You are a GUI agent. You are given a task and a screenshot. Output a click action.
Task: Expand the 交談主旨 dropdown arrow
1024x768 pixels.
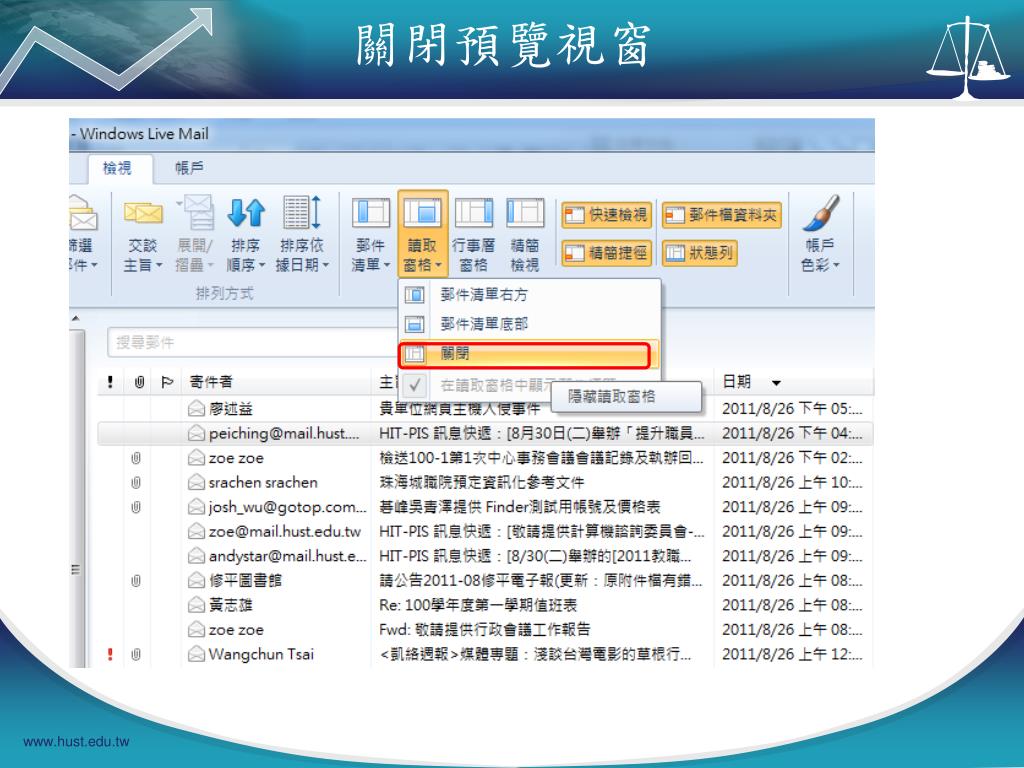tap(159, 265)
